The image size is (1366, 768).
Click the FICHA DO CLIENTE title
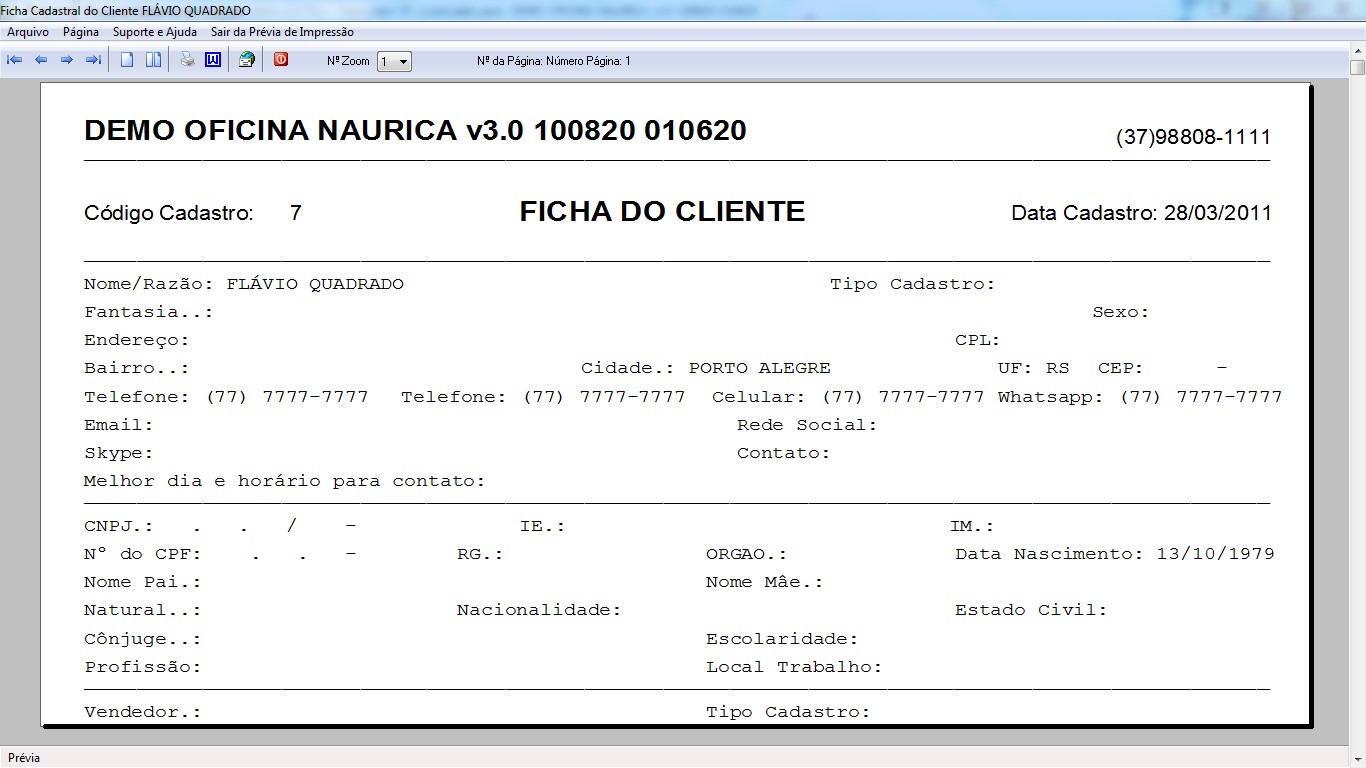coord(662,211)
